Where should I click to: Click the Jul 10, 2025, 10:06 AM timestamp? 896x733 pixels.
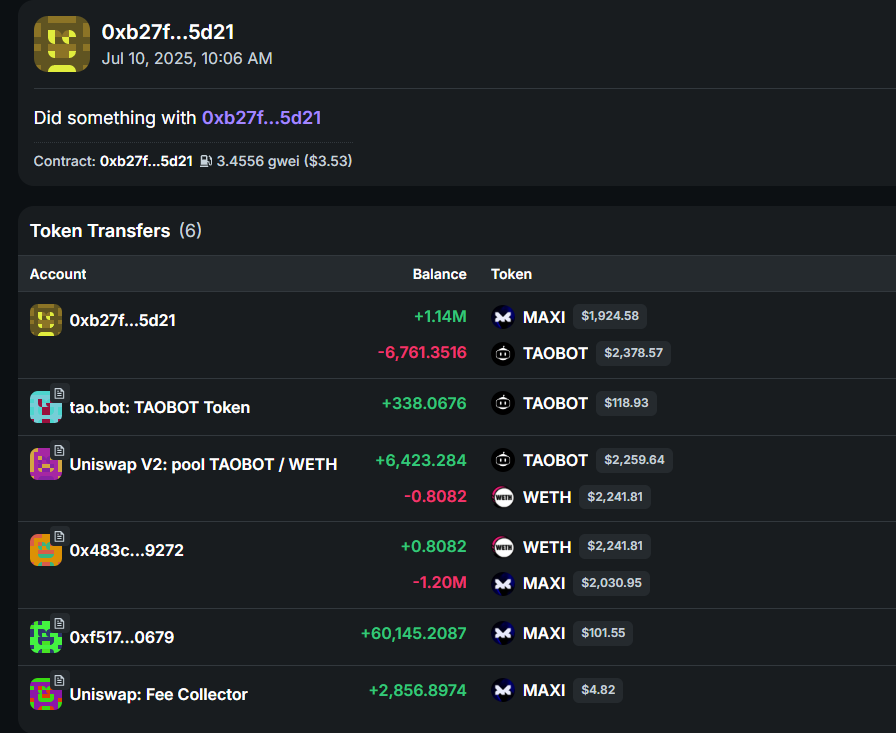pos(187,59)
